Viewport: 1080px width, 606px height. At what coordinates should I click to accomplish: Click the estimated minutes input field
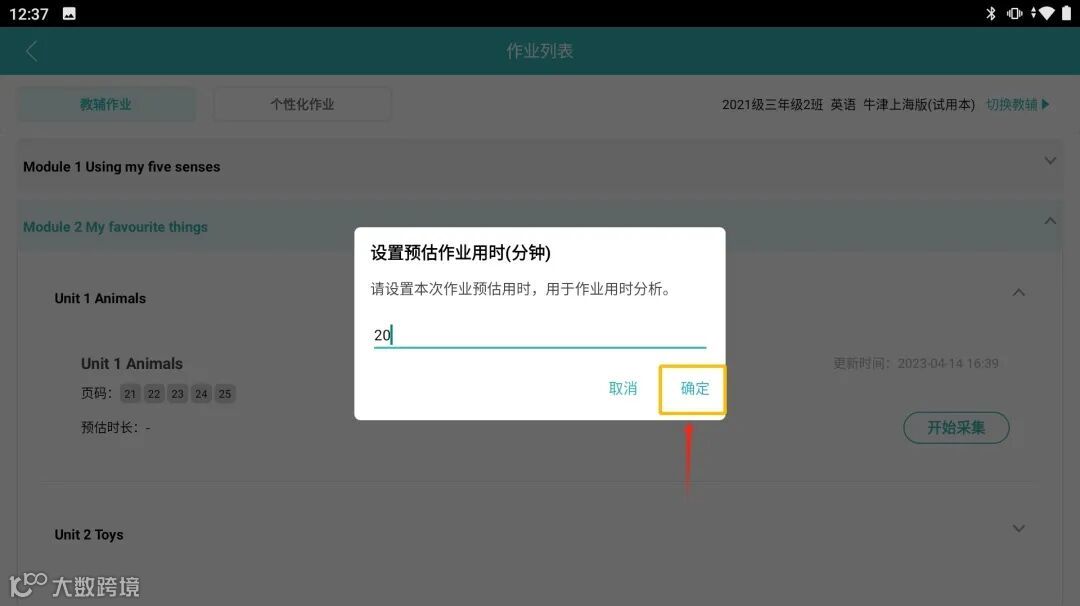(539, 335)
